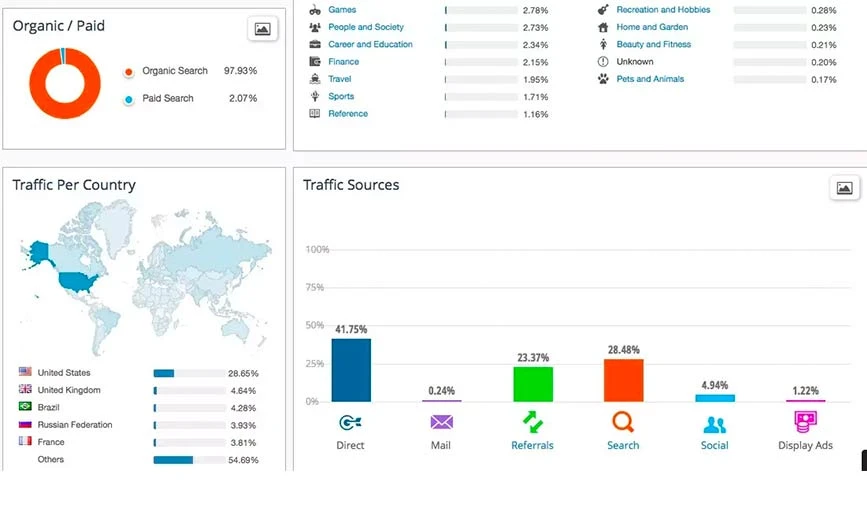Click the People and Society icon
The height and width of the screenshot is (513, 867).
click(315, 27)
